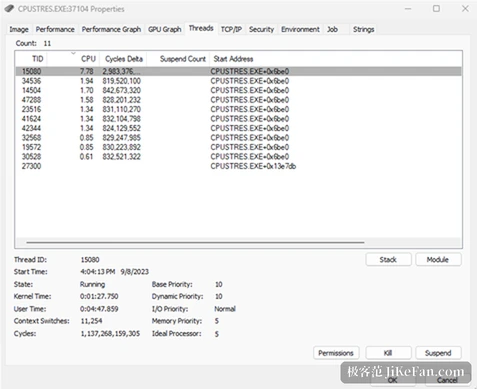Image resolution: width=477 pixels, height=389 pixels.
Task: Select thread row with TID 15080
Action: click(x=238, y=71)
